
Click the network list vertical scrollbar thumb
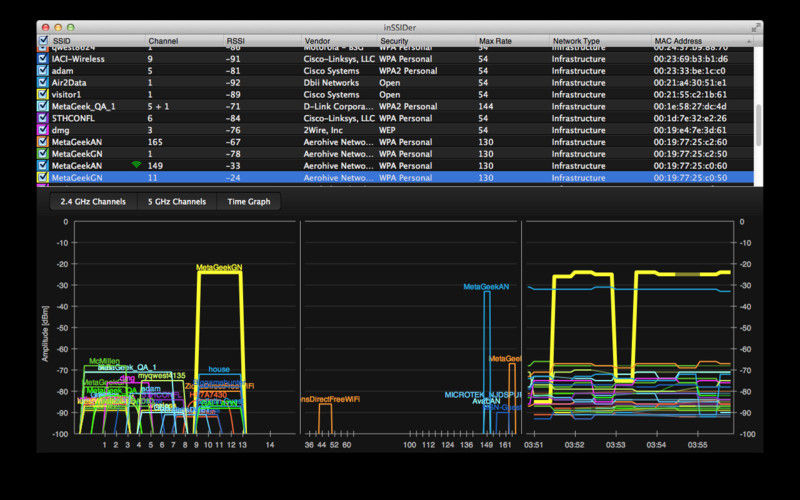(x=759, y=125)
